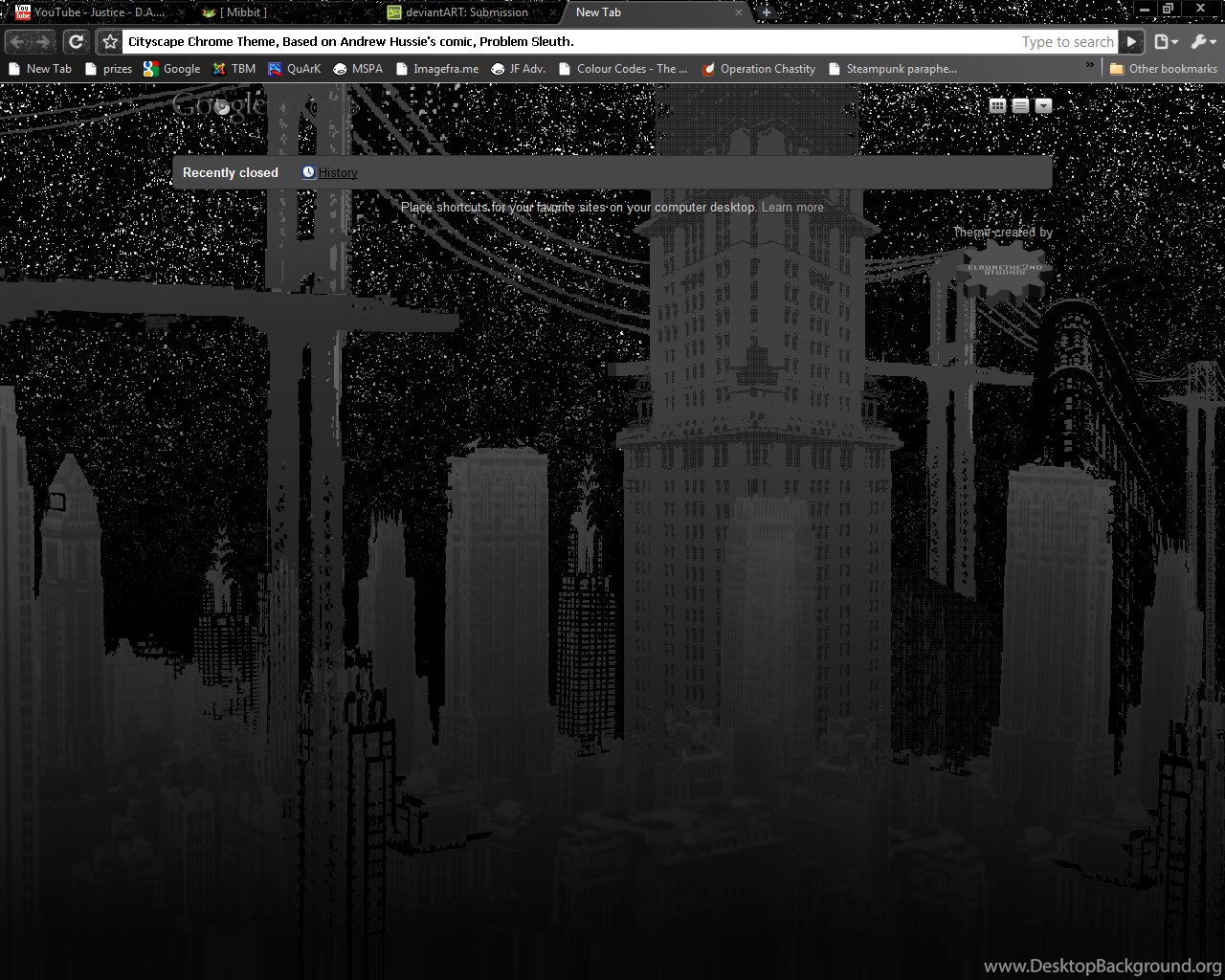The height and width of the screenshot is (980, 1225).
Task: Click the Mibbit tab favicon
Action: pos(210,12)
